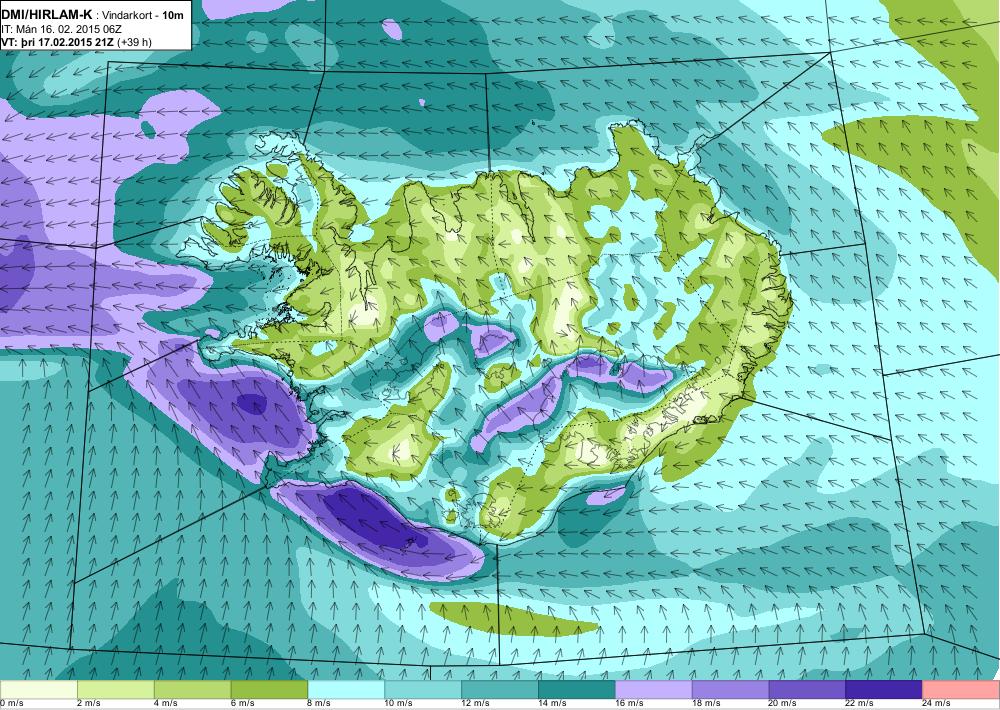The height and width of the screenshot is (710, 1000).
Task: Select the olive green 6–8 m/s legend swatch
Action: pyautogui.click(x=269, y=690)
